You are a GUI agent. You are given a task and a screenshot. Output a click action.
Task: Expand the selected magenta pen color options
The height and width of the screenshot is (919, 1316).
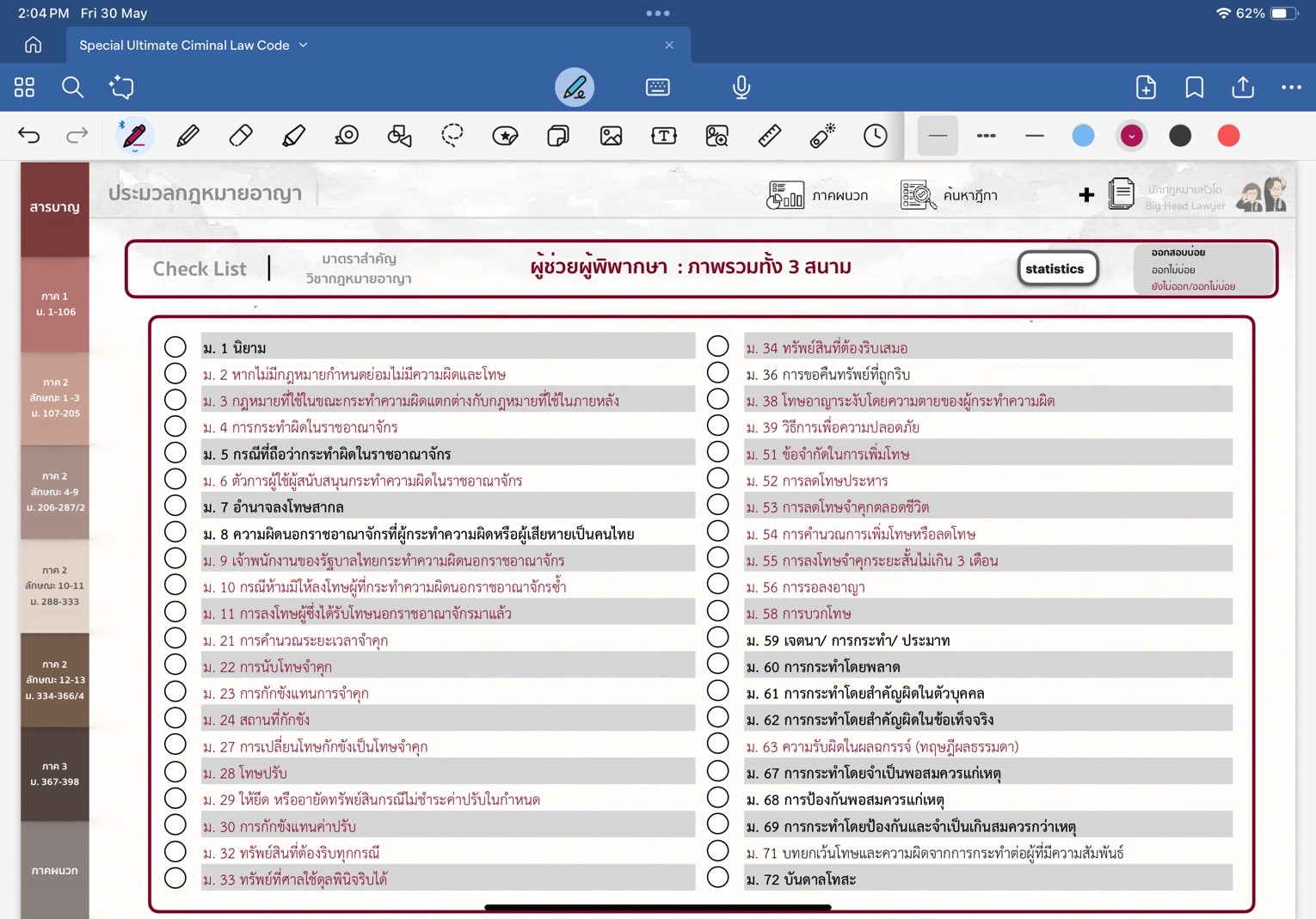click(1132, 135)
